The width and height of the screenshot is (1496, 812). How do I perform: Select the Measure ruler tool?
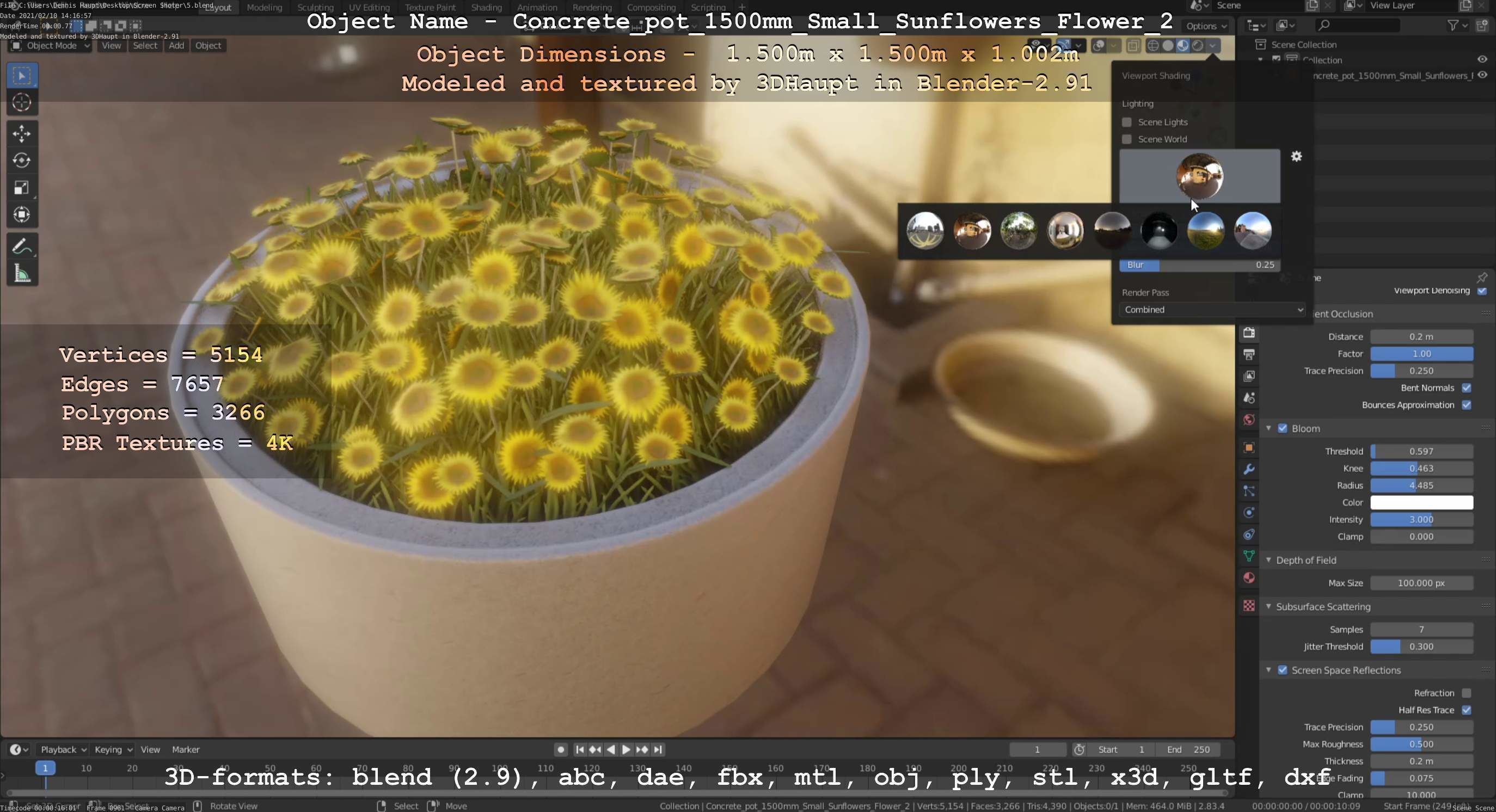click(22, 273)
